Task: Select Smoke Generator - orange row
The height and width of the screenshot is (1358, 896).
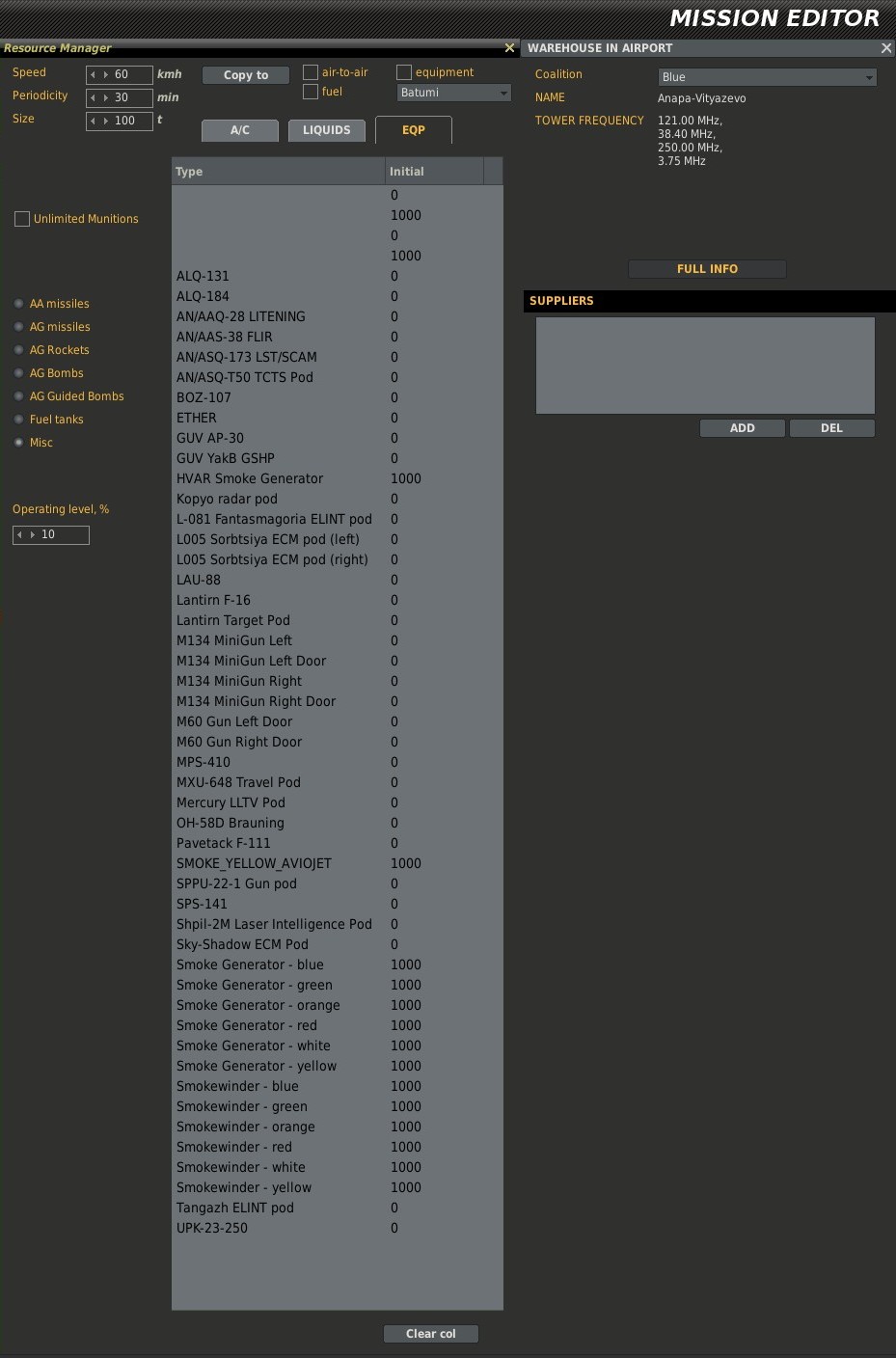Action: 337,1005
